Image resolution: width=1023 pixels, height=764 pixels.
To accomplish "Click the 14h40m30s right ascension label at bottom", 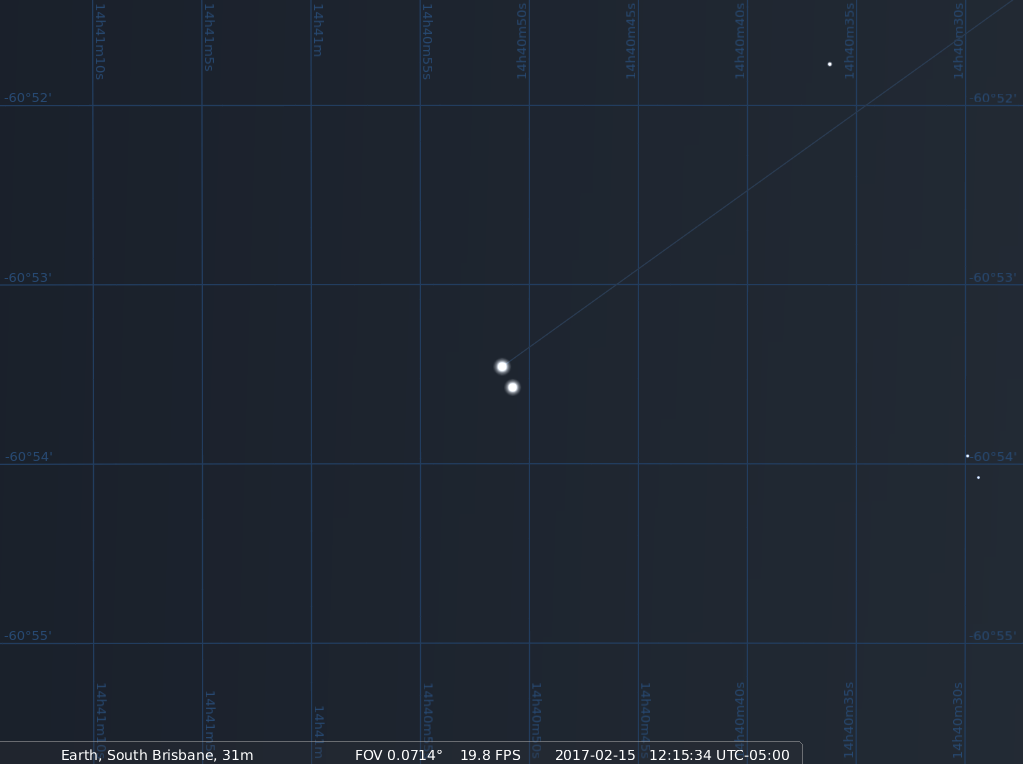I will (x=958, y=720).
